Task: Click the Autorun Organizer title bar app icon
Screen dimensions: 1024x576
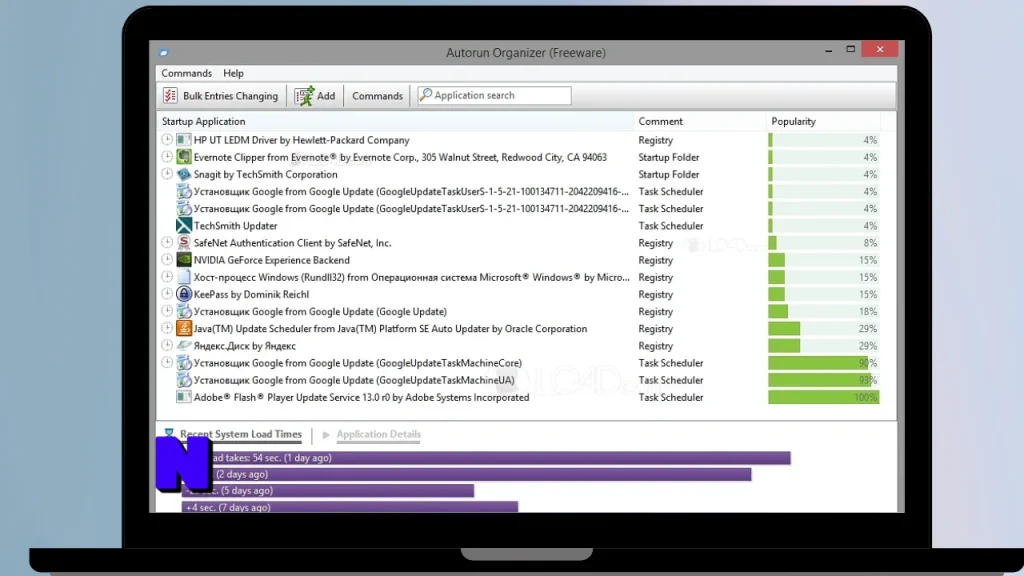Action: click(x=164, y=52)
